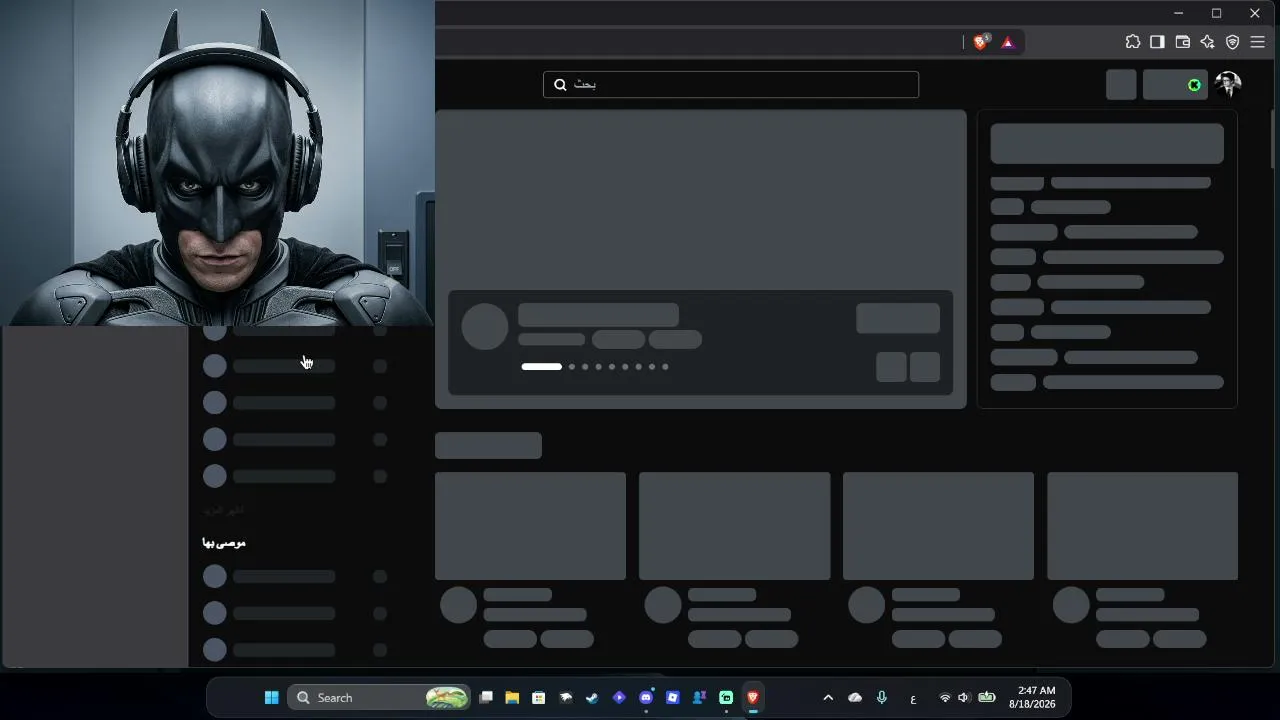Screen dimensions: 1280x720
Task: Expand the system tray hidden icons chevron
Action: tap(828, 697)
